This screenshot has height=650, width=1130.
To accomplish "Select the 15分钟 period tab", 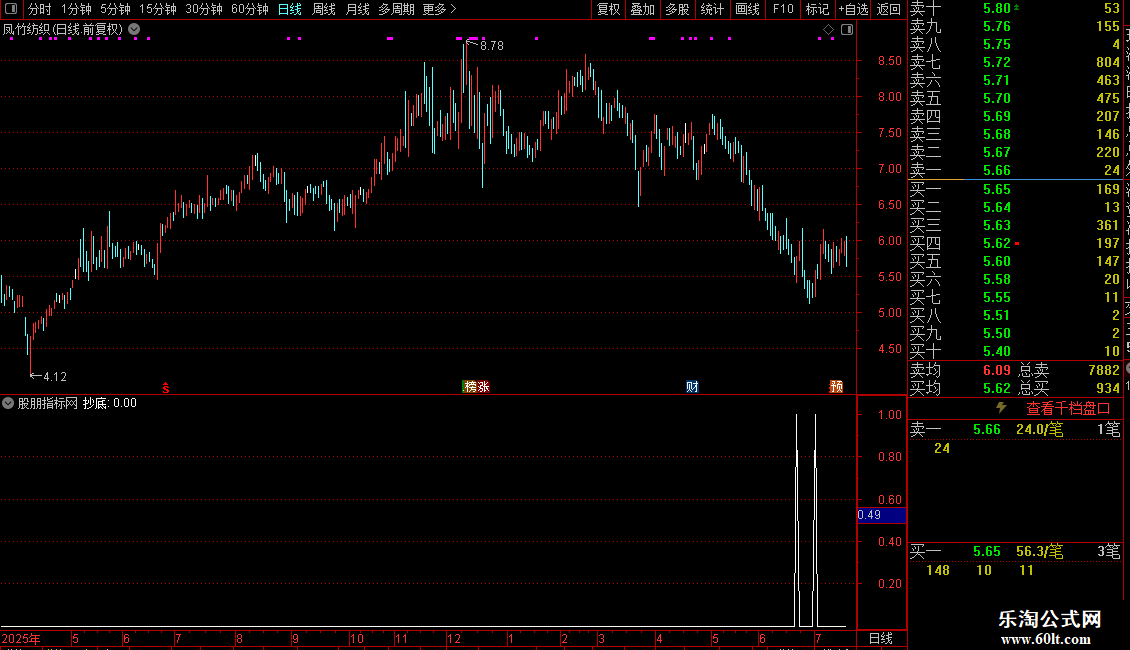I will click(x=158, y=9).
